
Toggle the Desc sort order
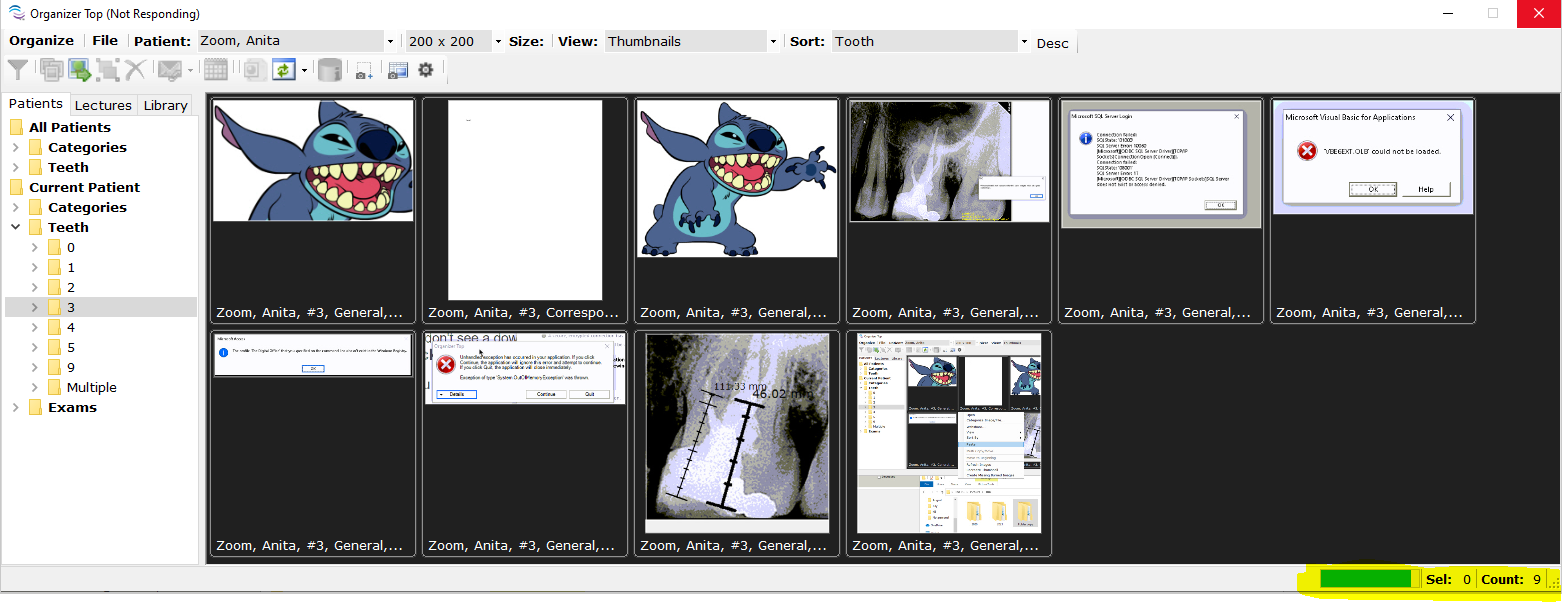click(1052, 43)
